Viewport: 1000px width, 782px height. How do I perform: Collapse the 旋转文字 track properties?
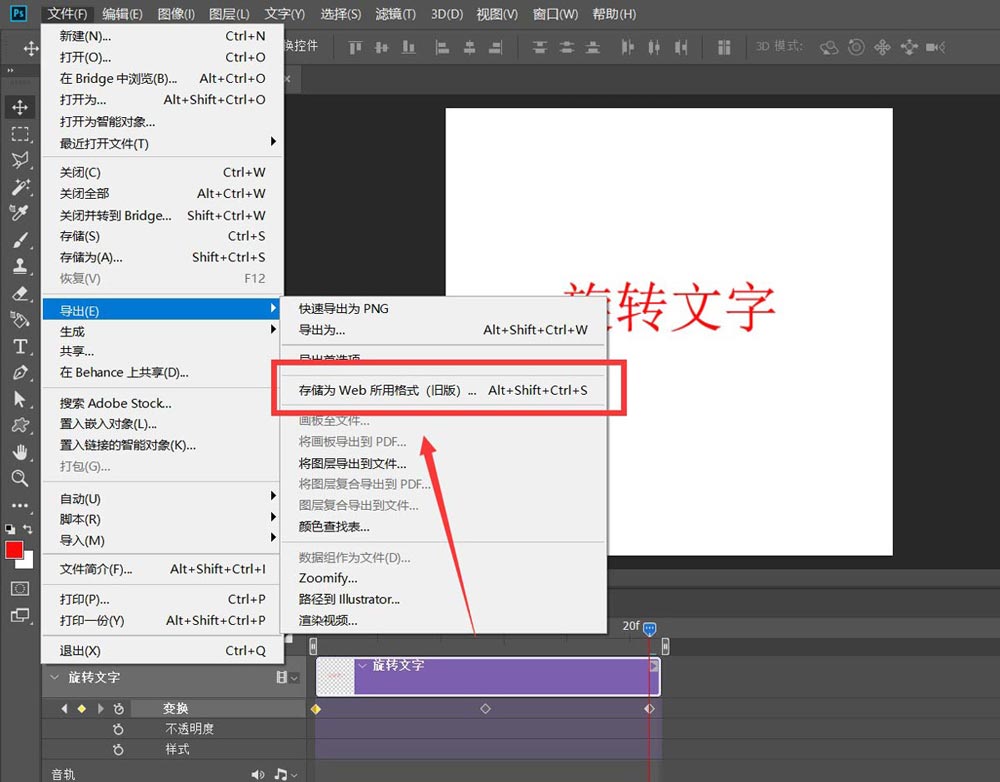(x=54, y=676)
